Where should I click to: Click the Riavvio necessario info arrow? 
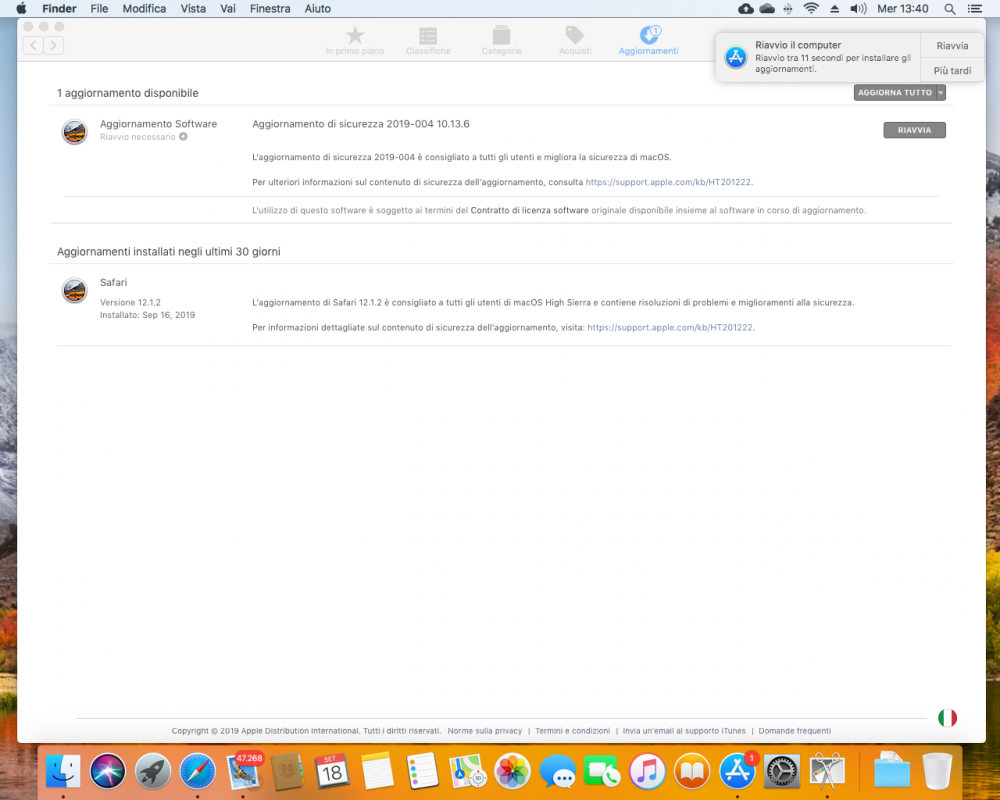[x=183, y=137]
